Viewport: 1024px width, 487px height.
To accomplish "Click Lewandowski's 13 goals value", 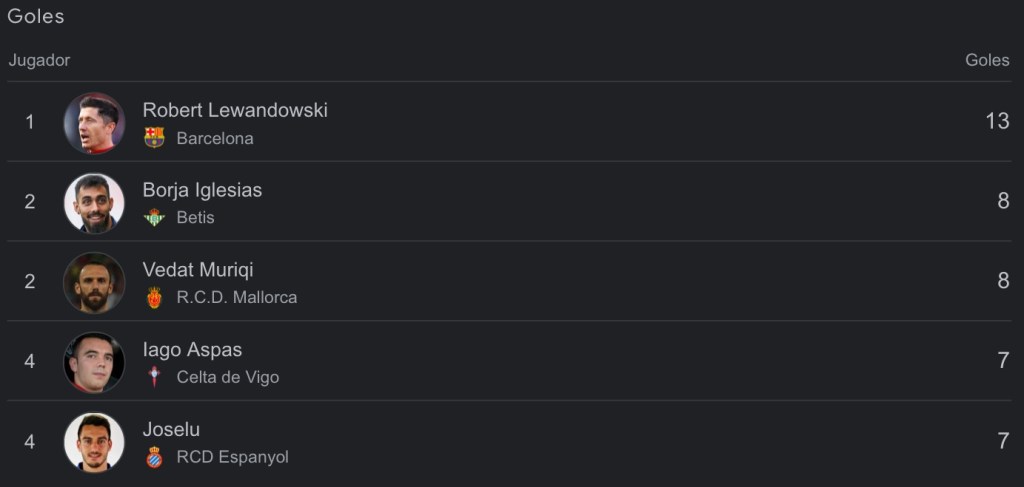I will (x=997, y=121).
